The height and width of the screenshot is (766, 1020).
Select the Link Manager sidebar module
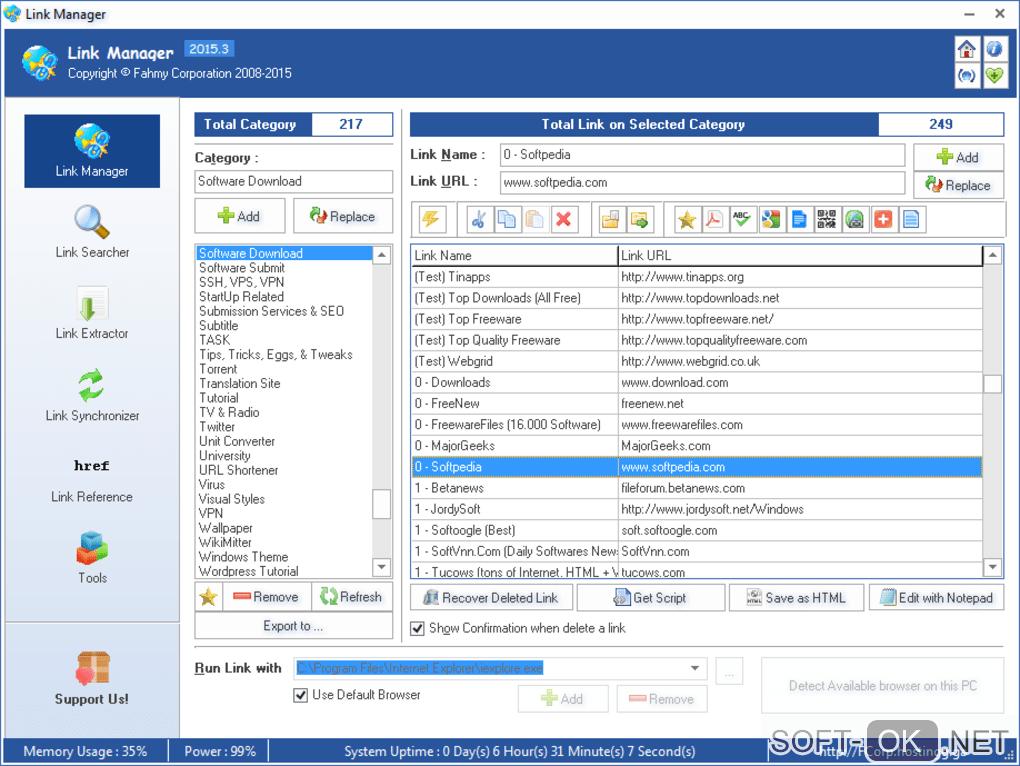coord(92,151)
